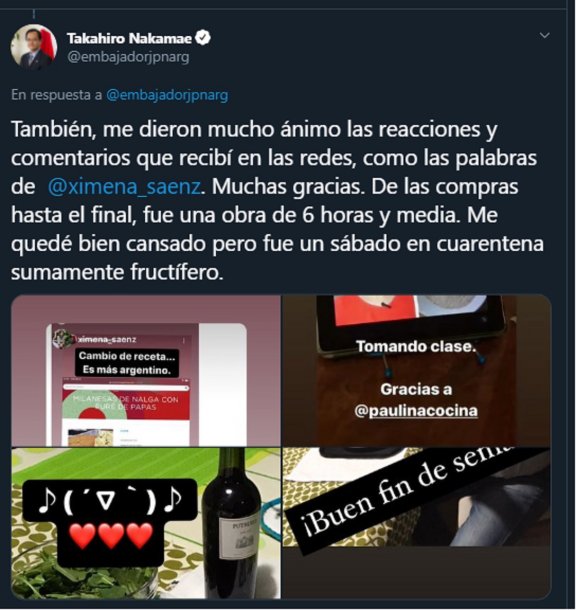Click the ximena_saenz story avatar icon
The width and height of the screenshot is (576, 610).
[x=61, y=337]
